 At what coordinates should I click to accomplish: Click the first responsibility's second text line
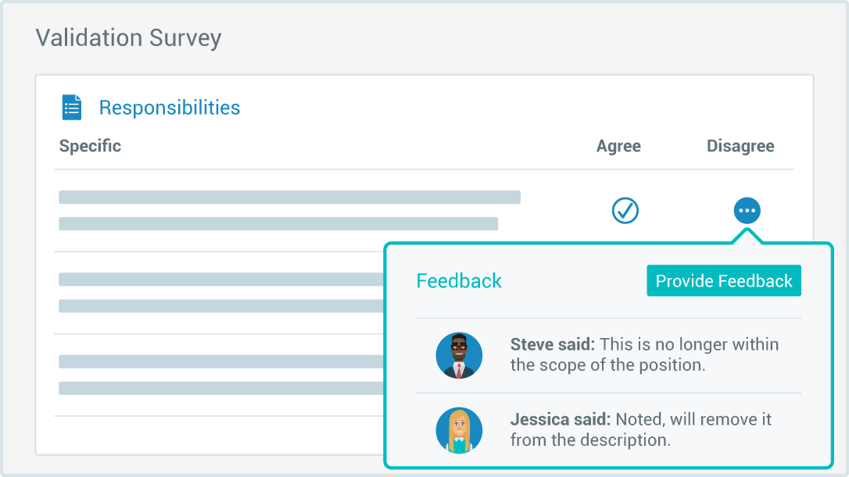(x=278, y=224)
